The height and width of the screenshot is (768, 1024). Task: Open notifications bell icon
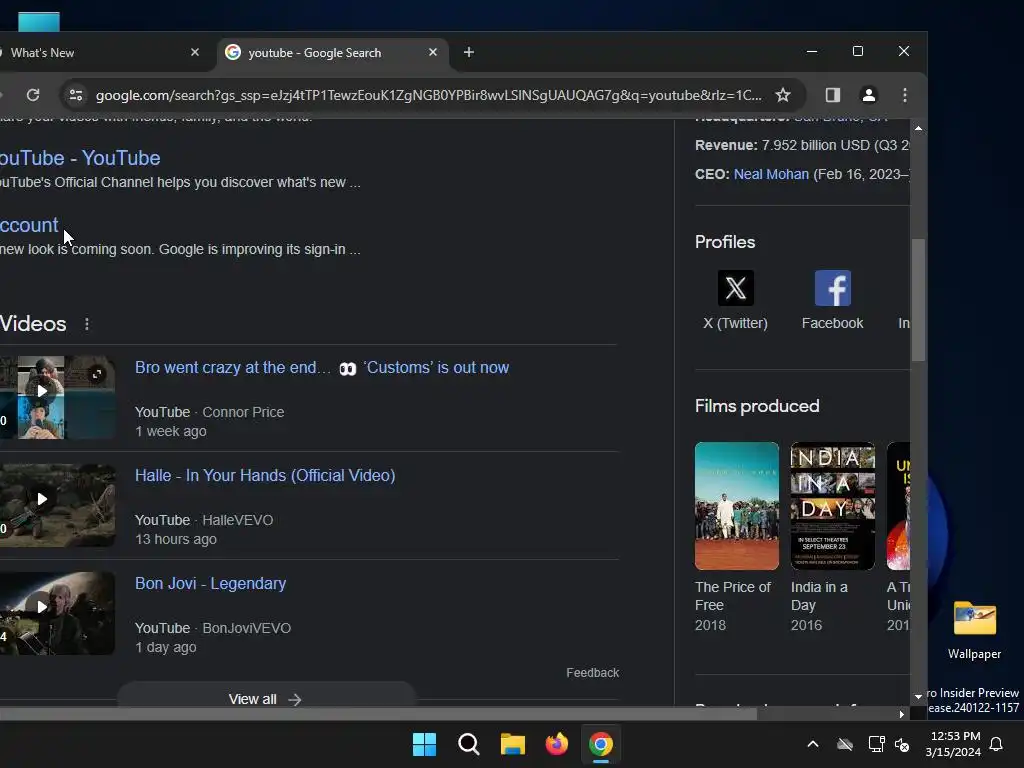[997, 744]
